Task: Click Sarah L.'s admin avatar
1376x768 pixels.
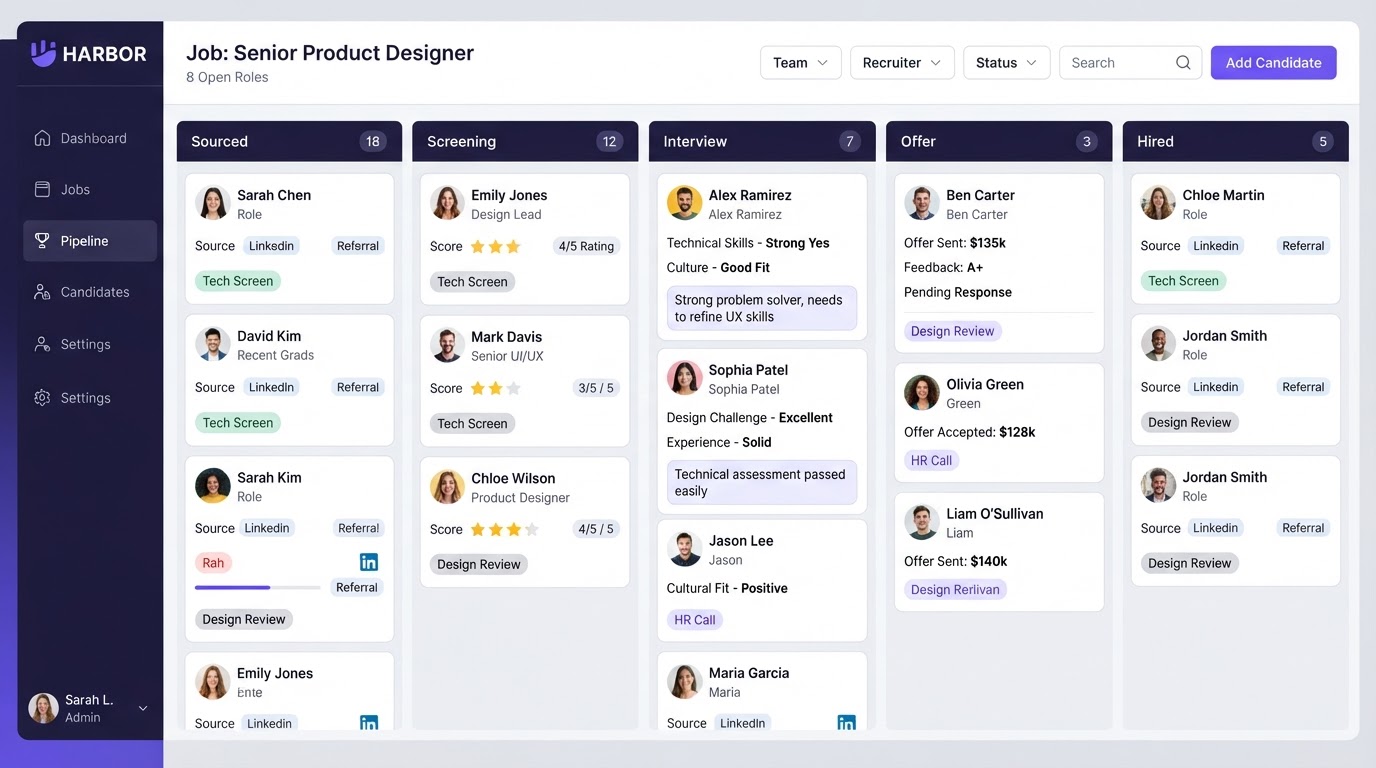Action: [x=43, y=708]
